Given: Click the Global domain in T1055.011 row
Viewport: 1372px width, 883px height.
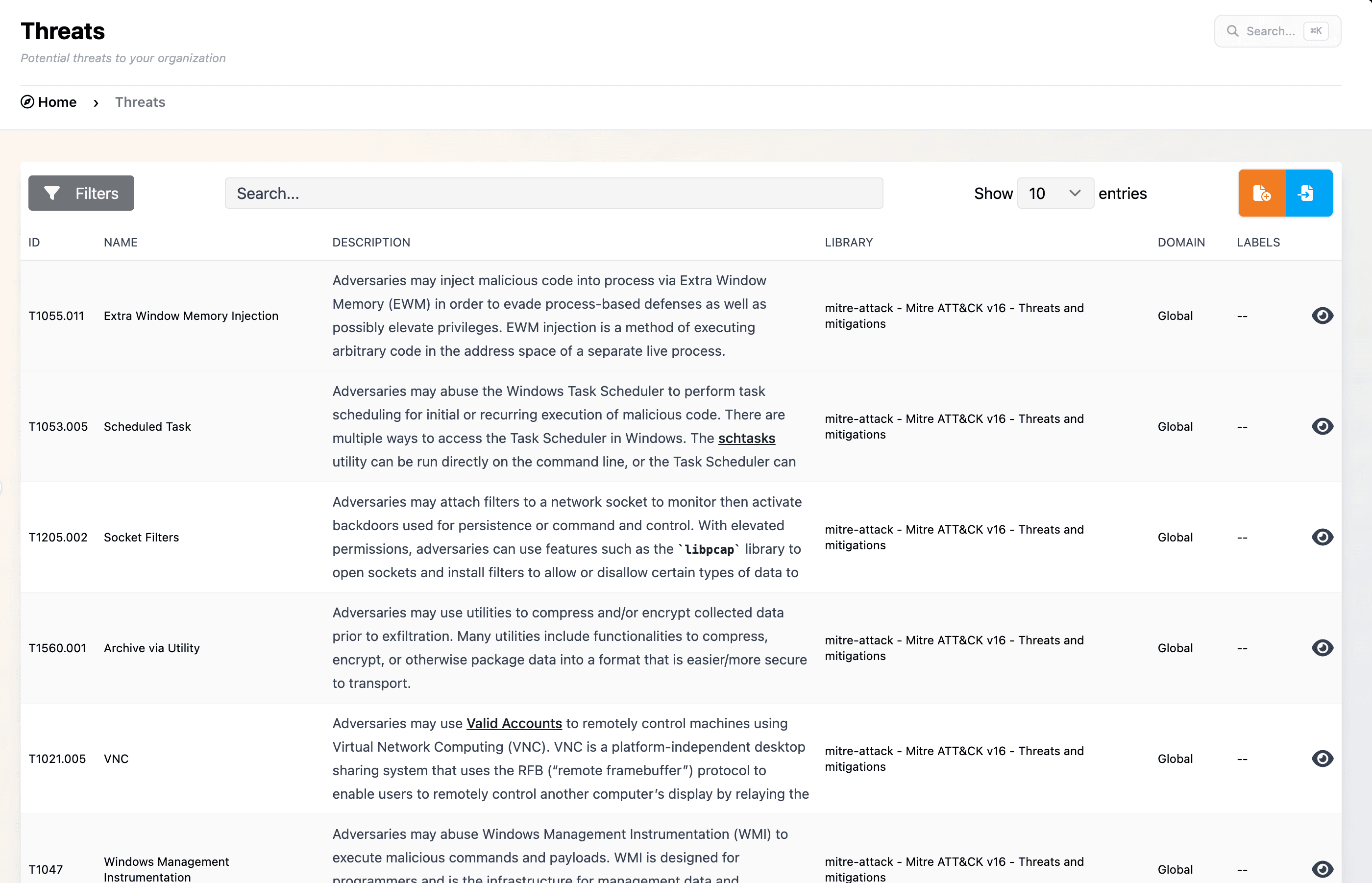Looking at the screenshot, I should point(1175,316).
